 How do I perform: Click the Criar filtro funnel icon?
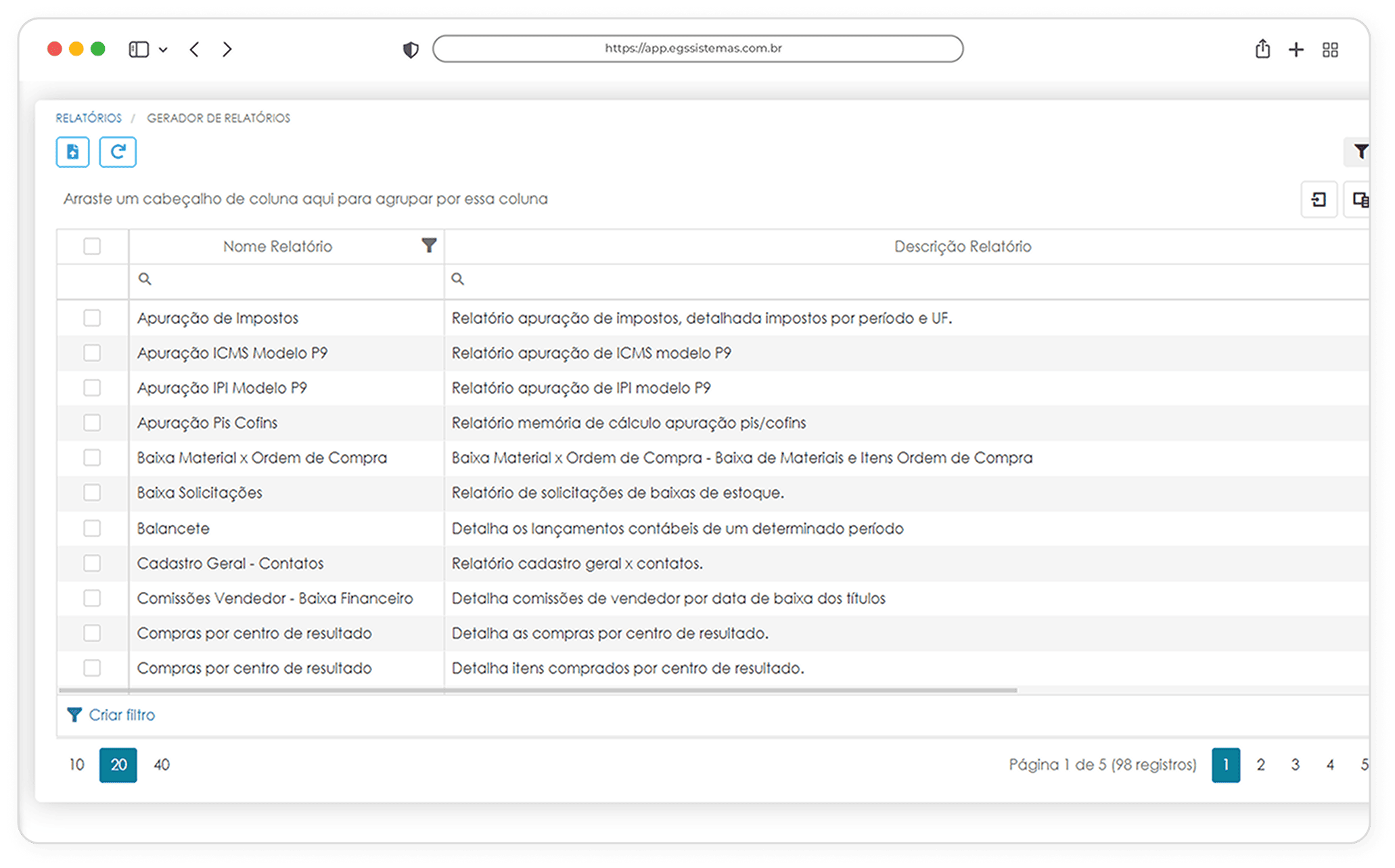click(x=74, y=714)
